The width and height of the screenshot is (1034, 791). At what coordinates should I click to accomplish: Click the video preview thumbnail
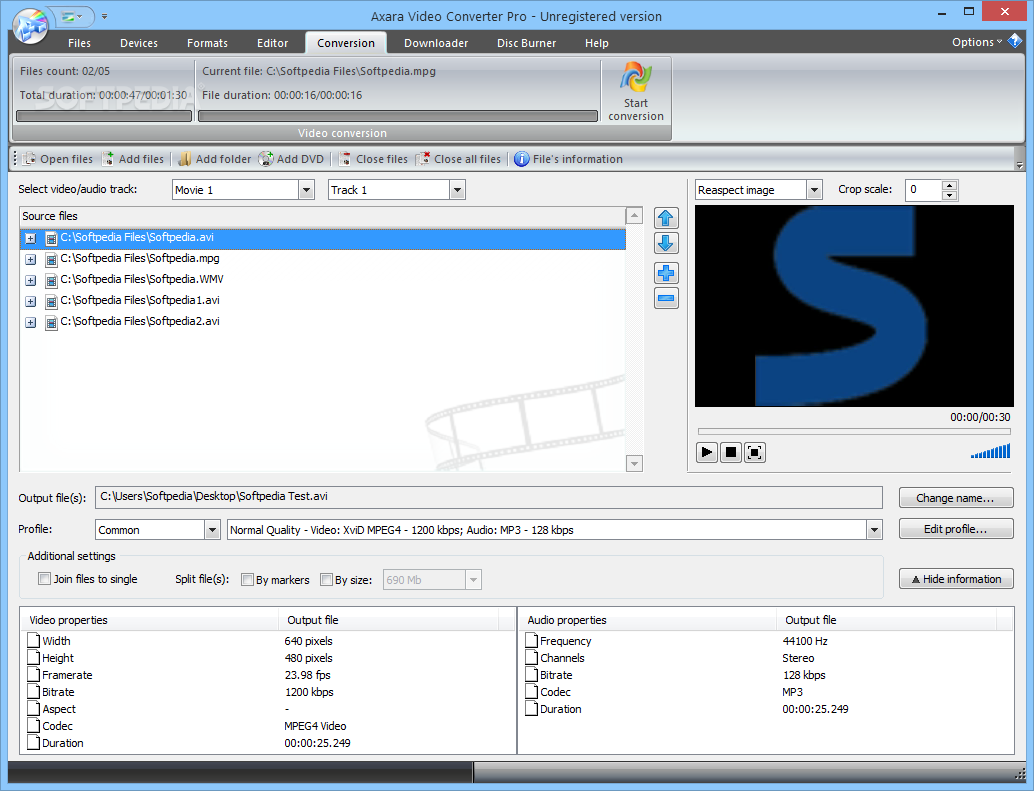pyautogui.click(x=854, y=306)
